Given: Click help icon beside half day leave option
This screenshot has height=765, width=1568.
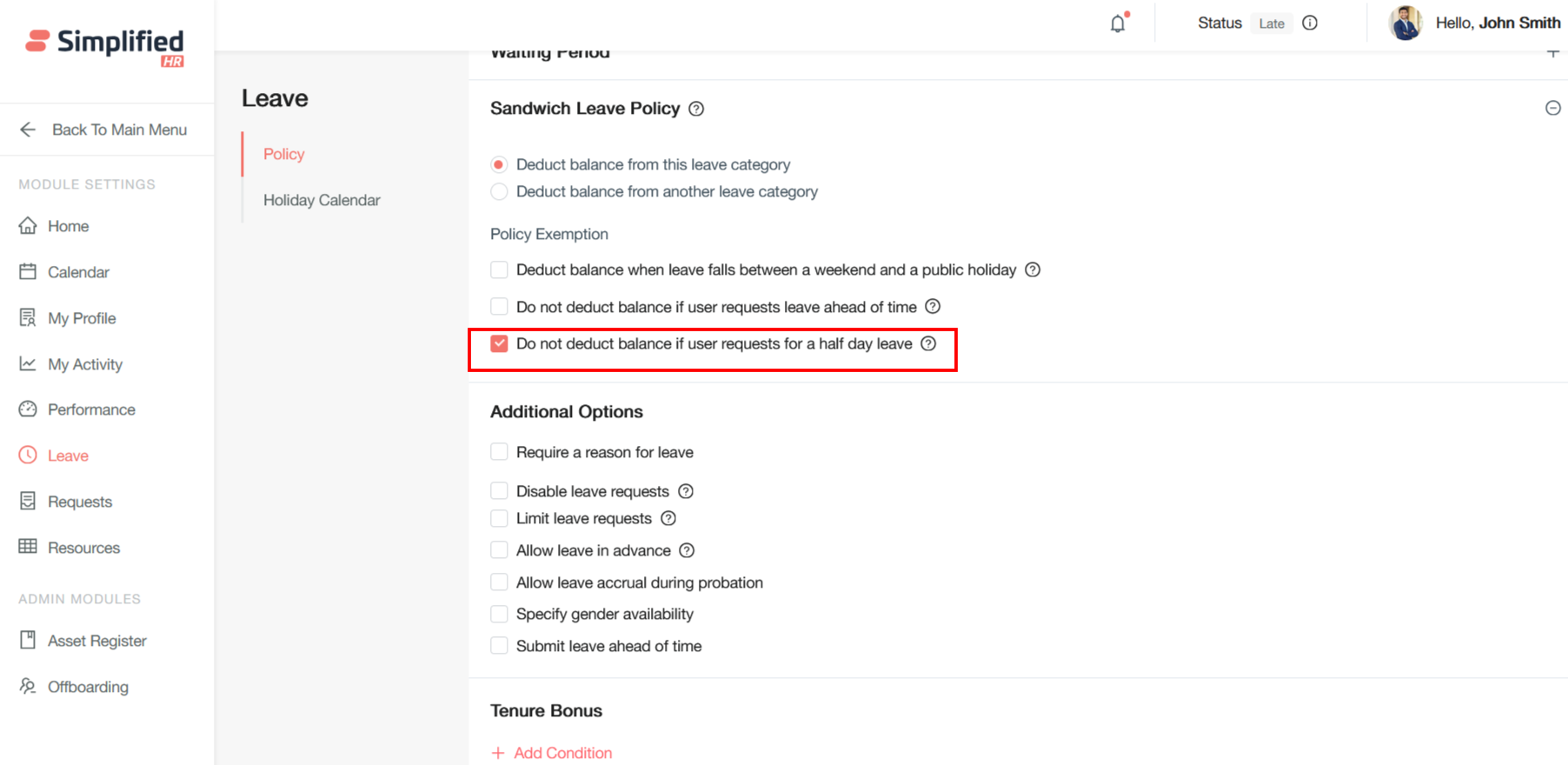Looking at the screenshot, I should pos(928,344).
